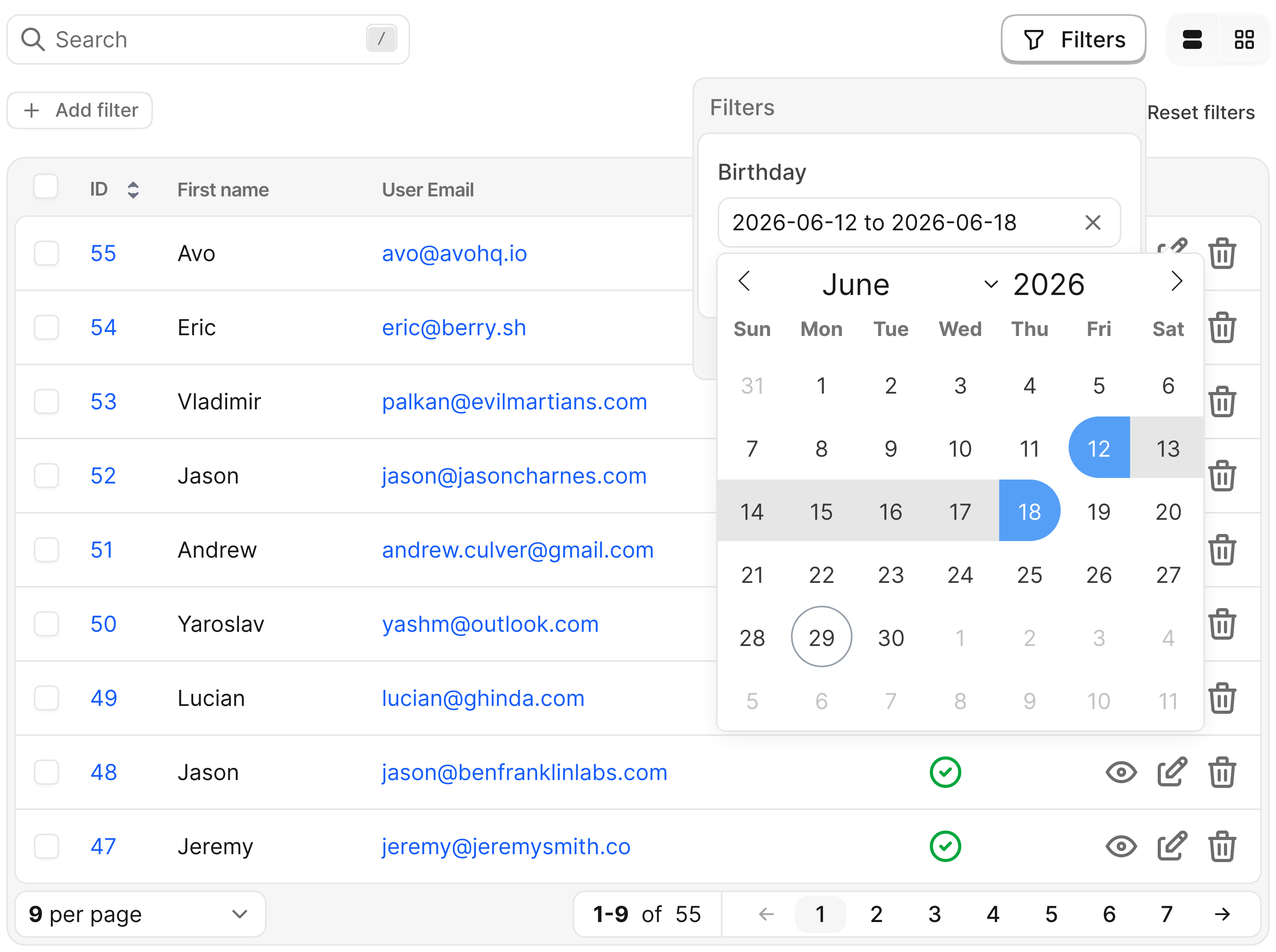
Task: Open avo@avohq.io email link
Action: [x=454, y=254]
